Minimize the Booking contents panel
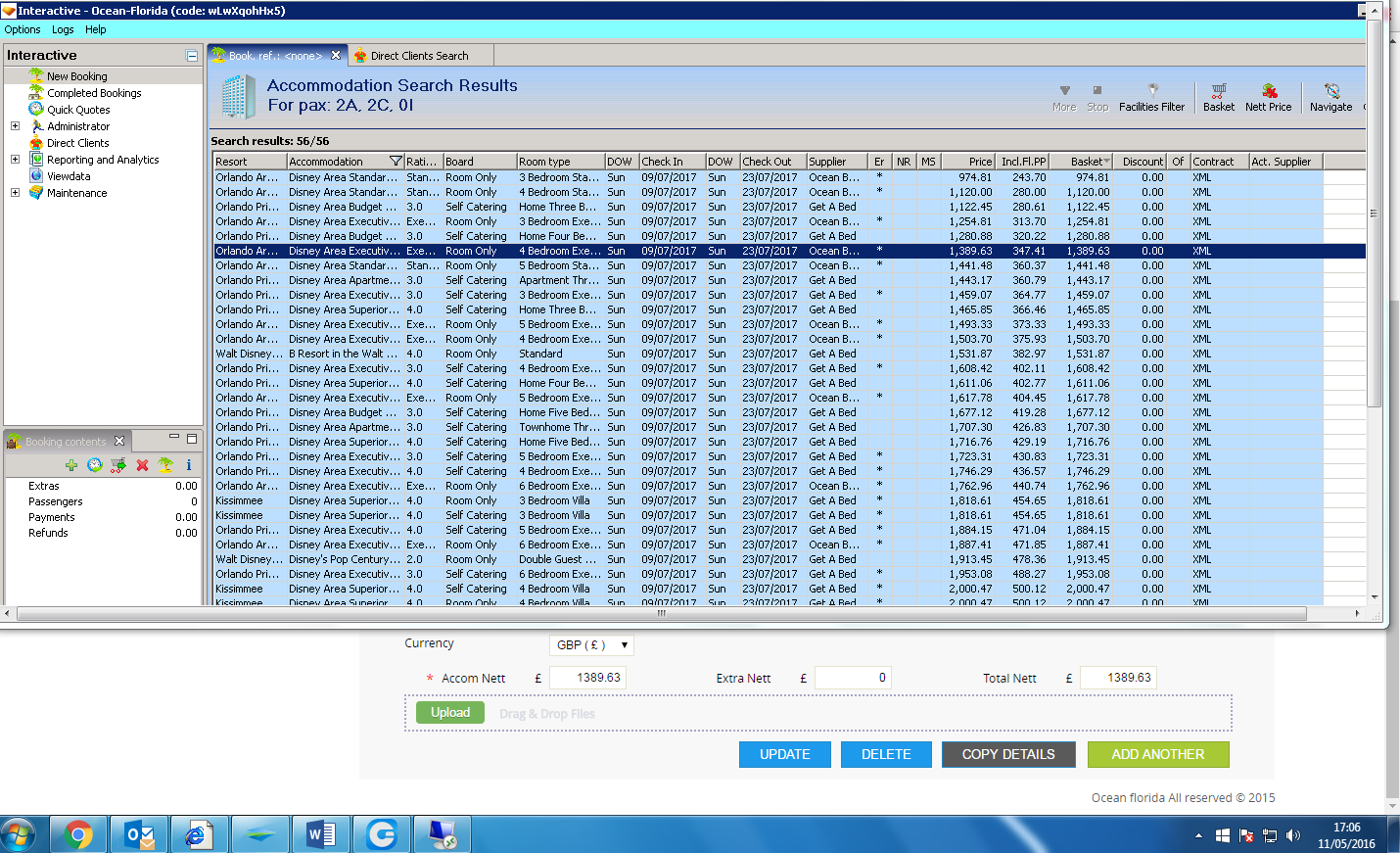1400x853 pixels. pos(174,438)
